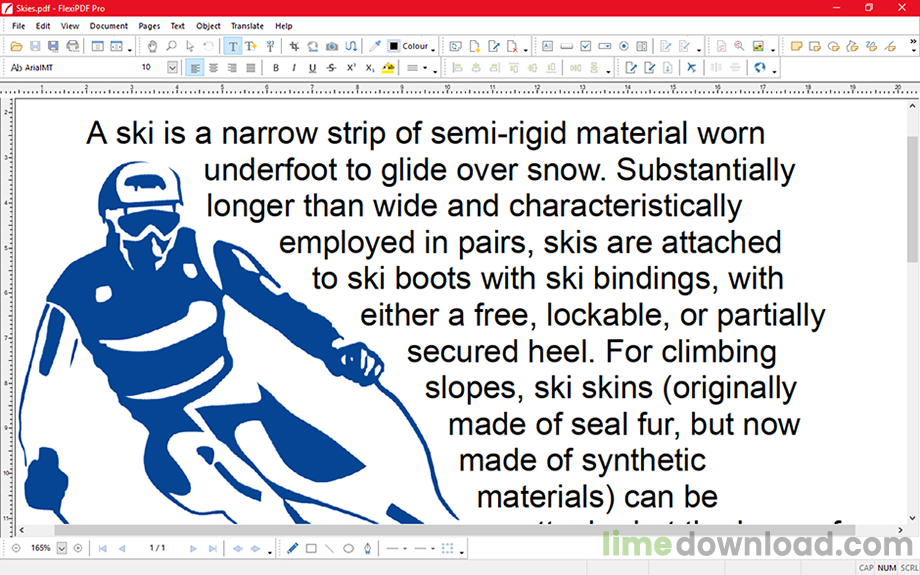Image resolution: width=920 pixels, height=575 pixels.
Task: Select the rectangle shape tool
Action: pos(311,549)
